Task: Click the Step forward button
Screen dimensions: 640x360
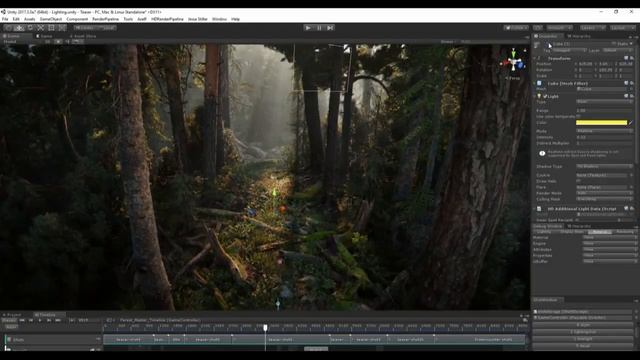Action: coord(330,28)
